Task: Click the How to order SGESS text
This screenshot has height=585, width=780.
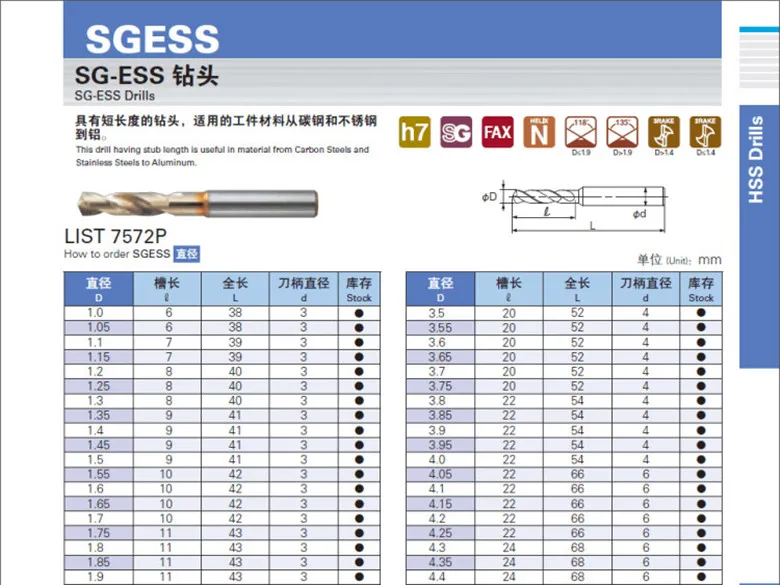Action: tap(117, 254)
